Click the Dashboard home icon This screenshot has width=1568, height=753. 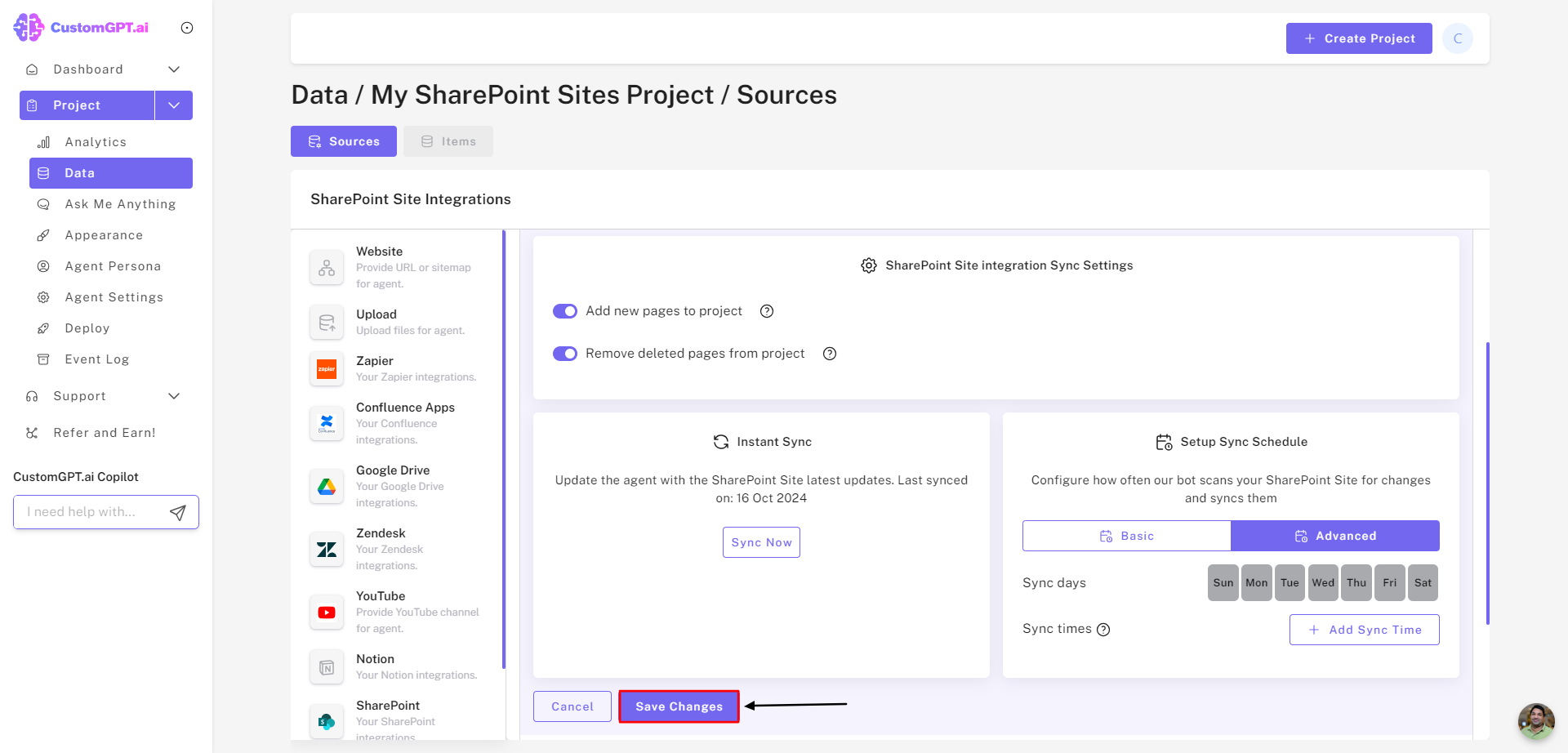click(x=32, y=69)
